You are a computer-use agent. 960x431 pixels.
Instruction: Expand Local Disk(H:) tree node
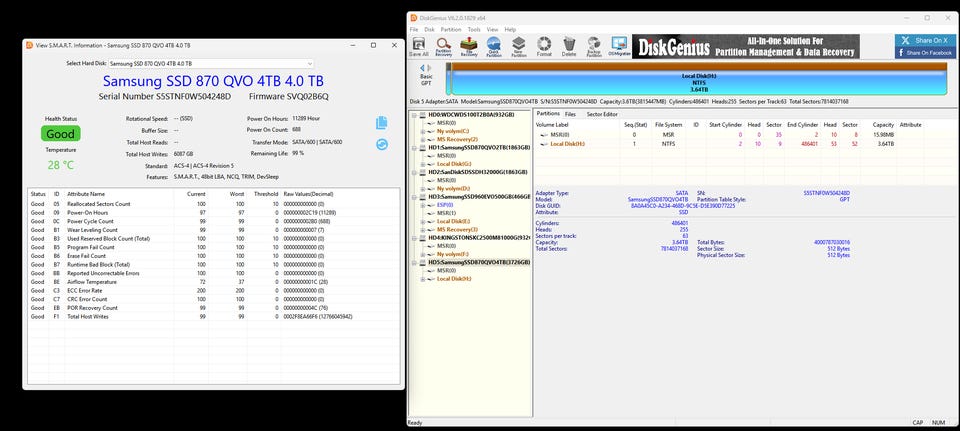pyautogui.click(x=422, y=279)
